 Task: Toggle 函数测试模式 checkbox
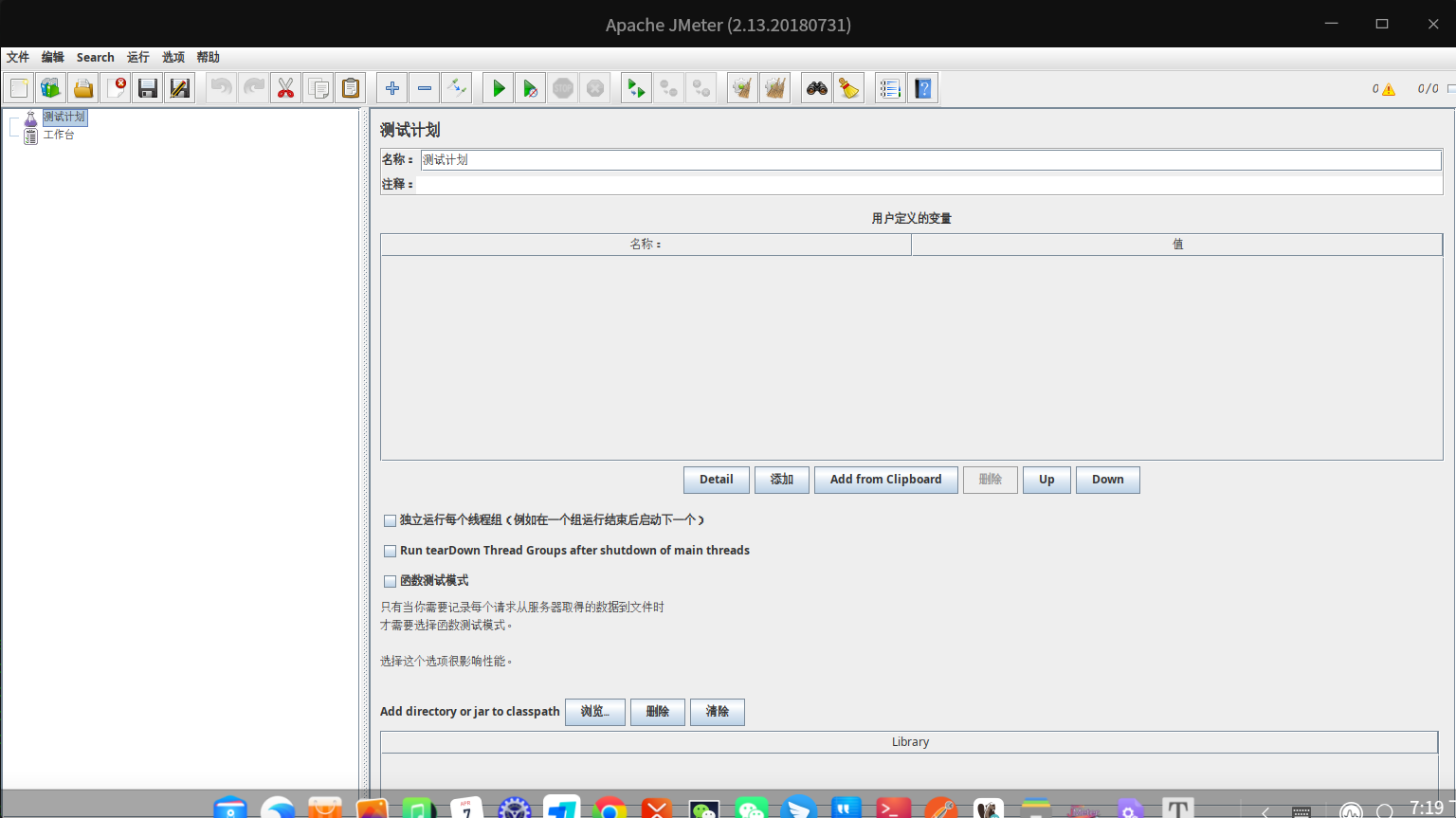[x=390, y=581]
